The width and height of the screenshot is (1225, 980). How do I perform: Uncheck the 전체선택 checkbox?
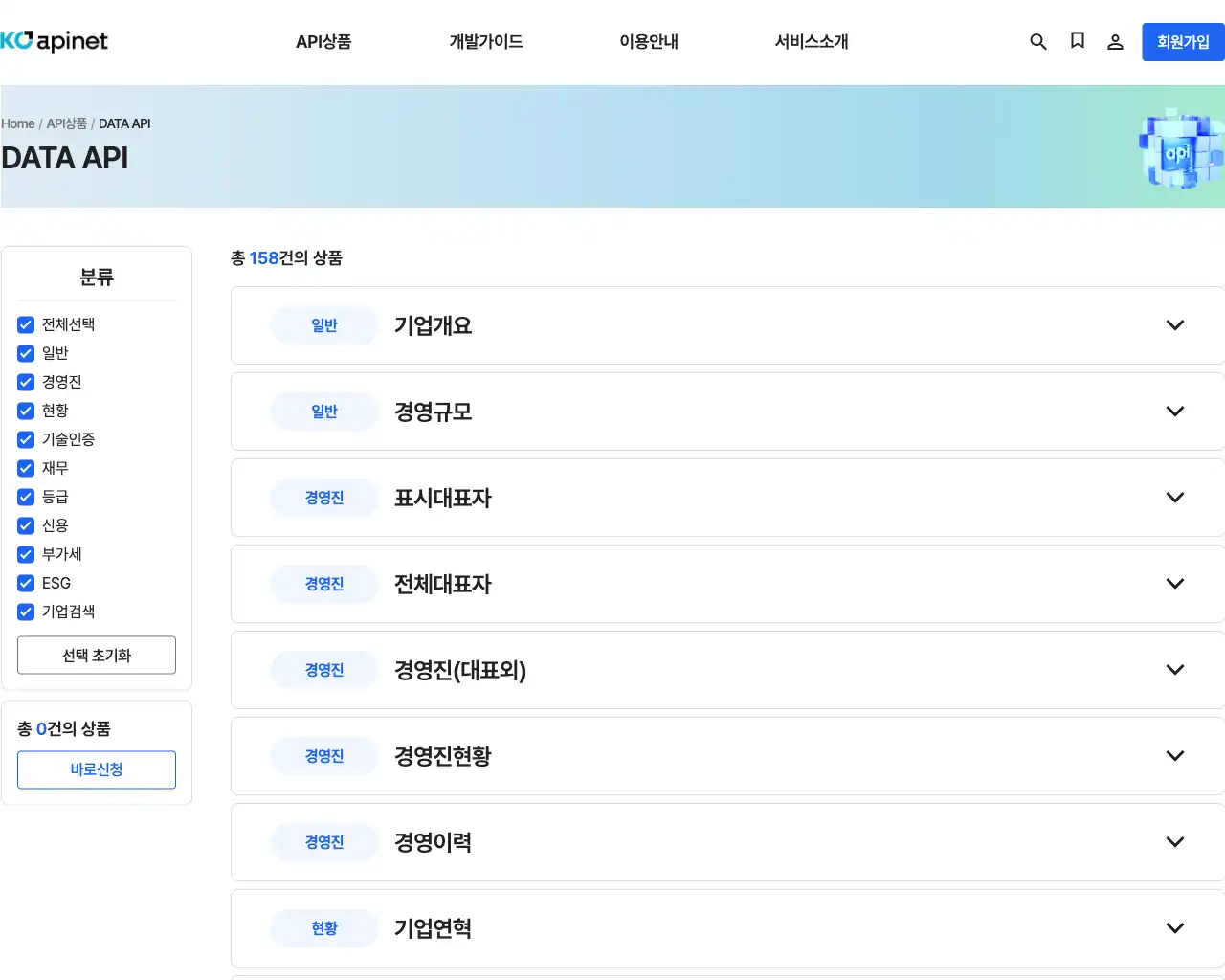[x=25, y=324]
